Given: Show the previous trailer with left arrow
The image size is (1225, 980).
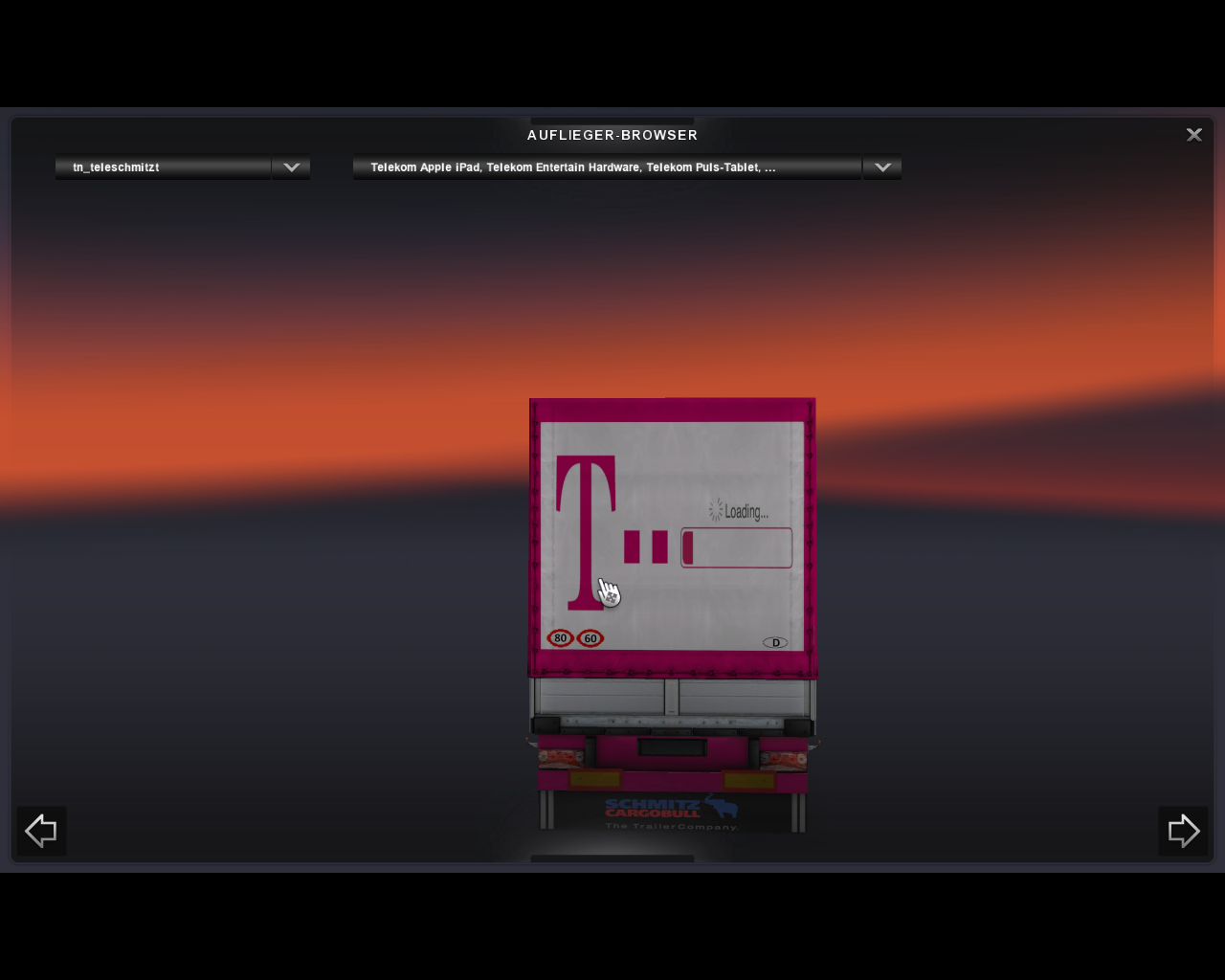Looking at the screenshot, I should click(41, 831).
